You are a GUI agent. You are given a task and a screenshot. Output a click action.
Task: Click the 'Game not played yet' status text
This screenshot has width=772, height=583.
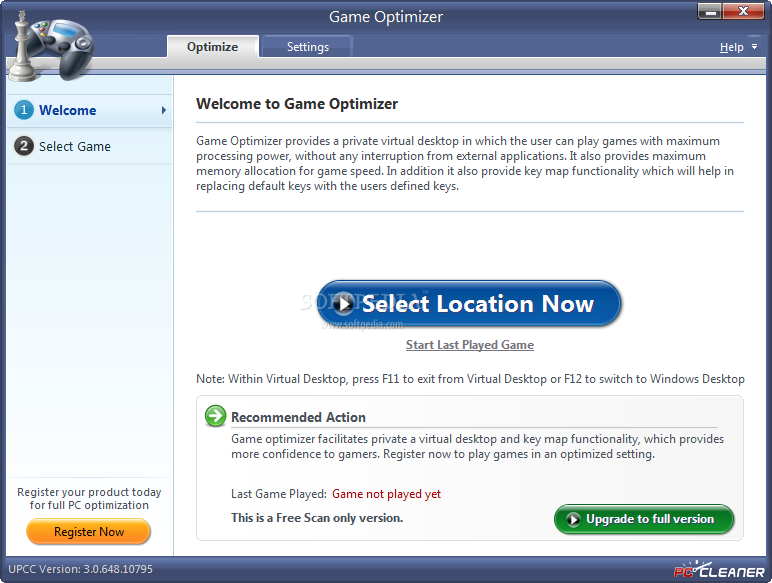[x=386, y=494]
